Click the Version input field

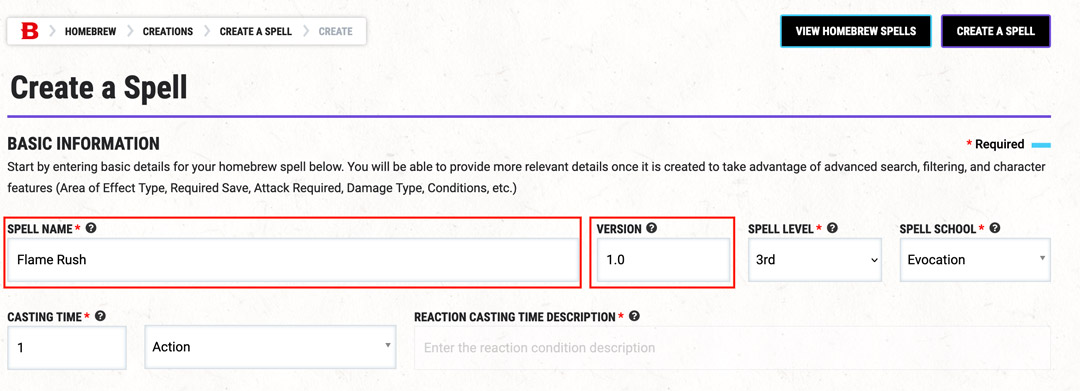coord(663,260)
